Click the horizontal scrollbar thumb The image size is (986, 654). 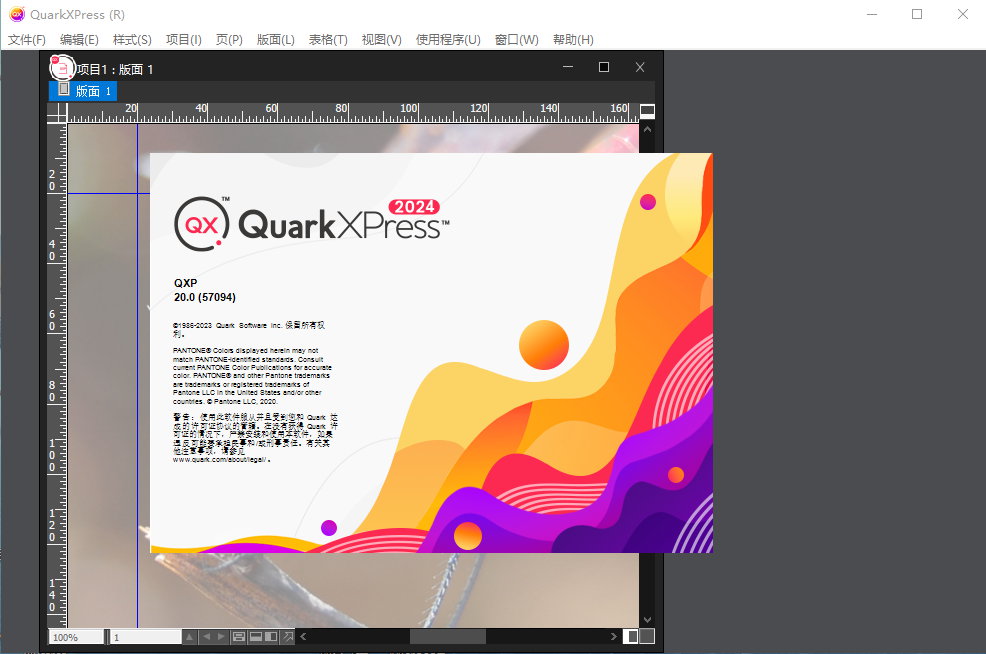pyautogui.click(x=448, y=636)
